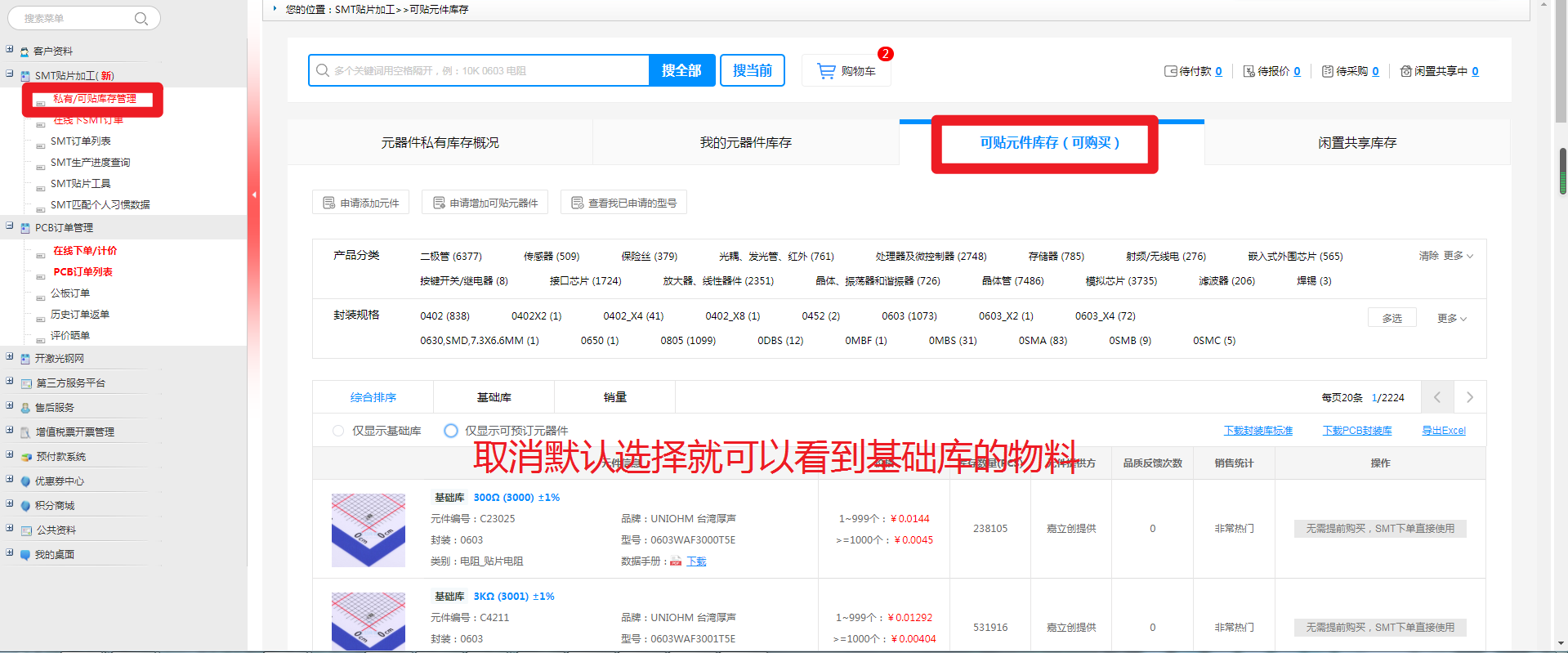
Task: Go to next results page arrow
Action: [x=1469, y=397]
